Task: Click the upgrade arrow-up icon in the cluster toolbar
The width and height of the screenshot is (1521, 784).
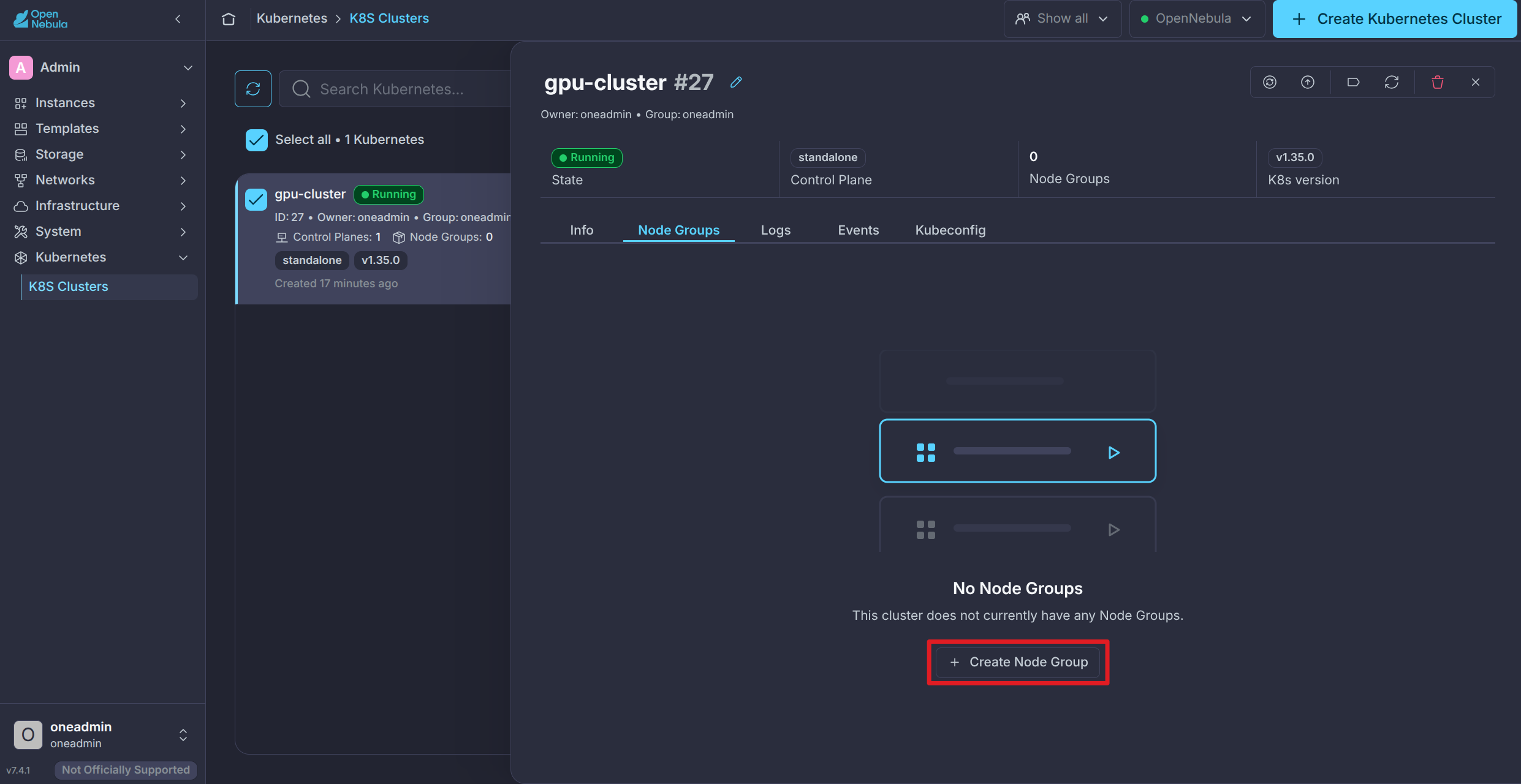Action: pyautogui.click(x=1308, y=82)
